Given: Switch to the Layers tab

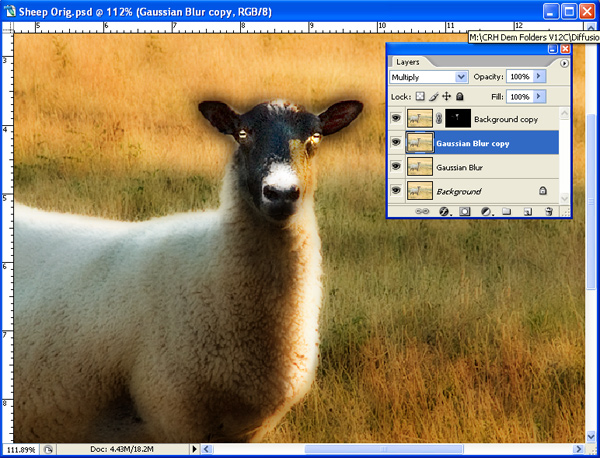Looking at the screenshot, I should [x=408, y=62].
